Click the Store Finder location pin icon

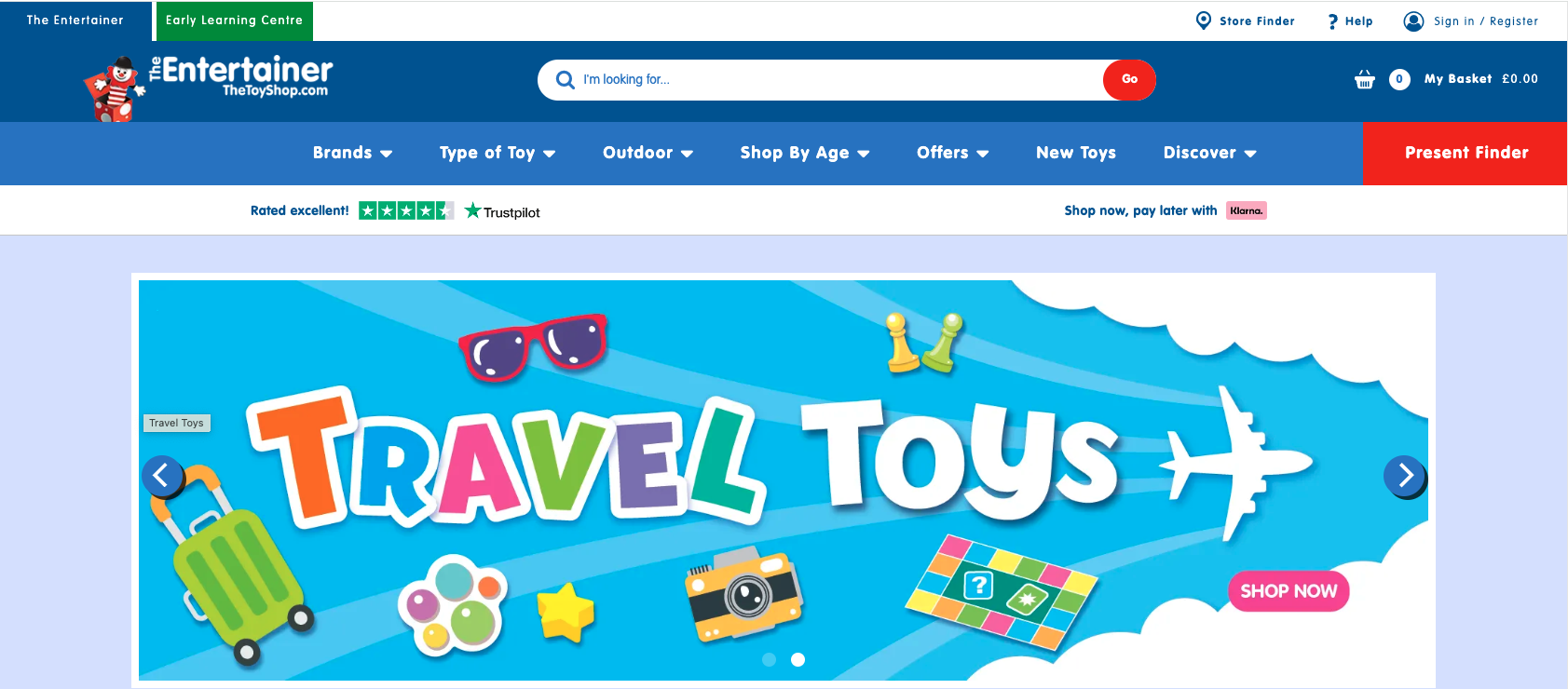(1204, 20)
